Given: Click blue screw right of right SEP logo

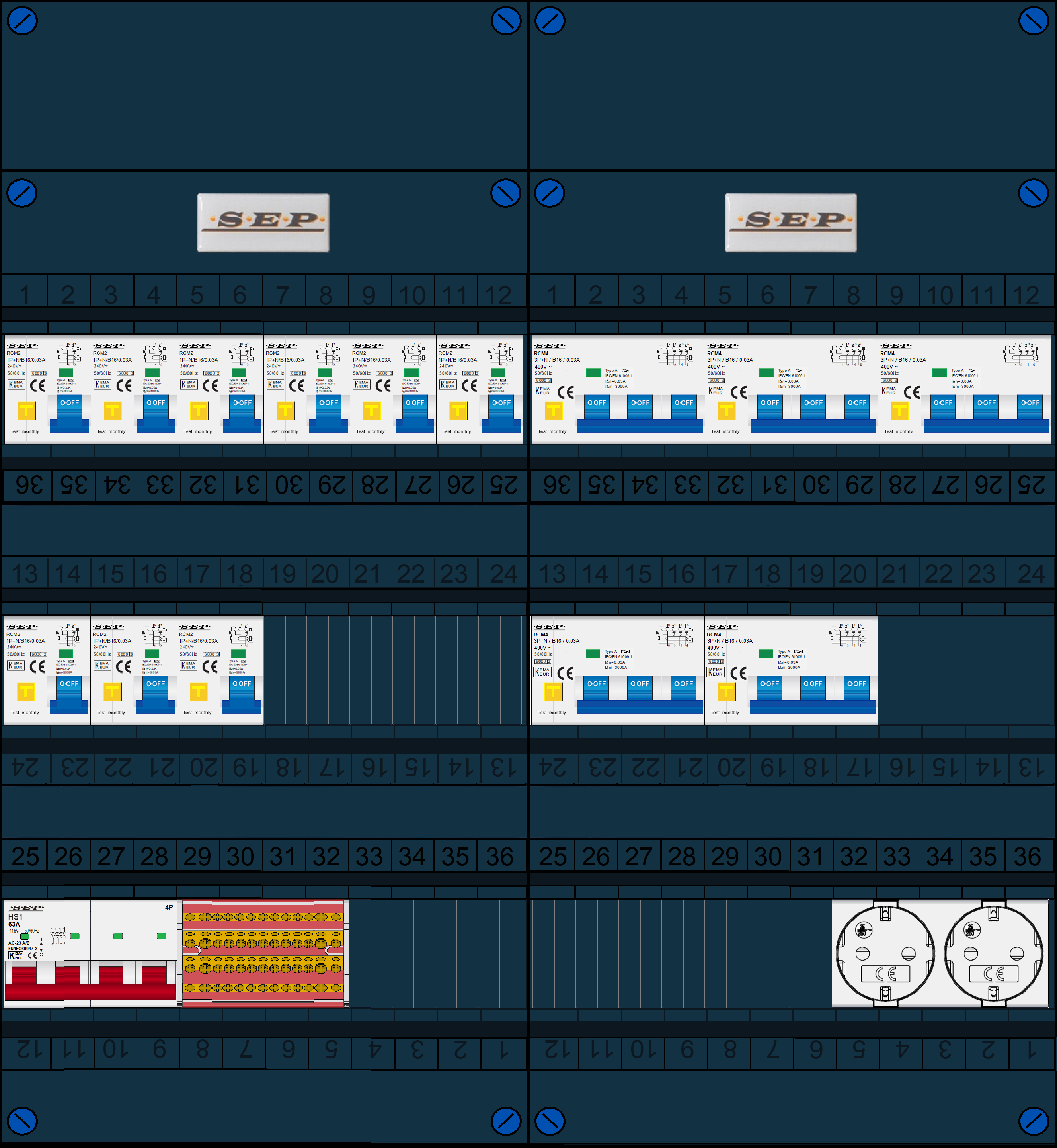Looking at the screenshot, I should click(1034, 193).
